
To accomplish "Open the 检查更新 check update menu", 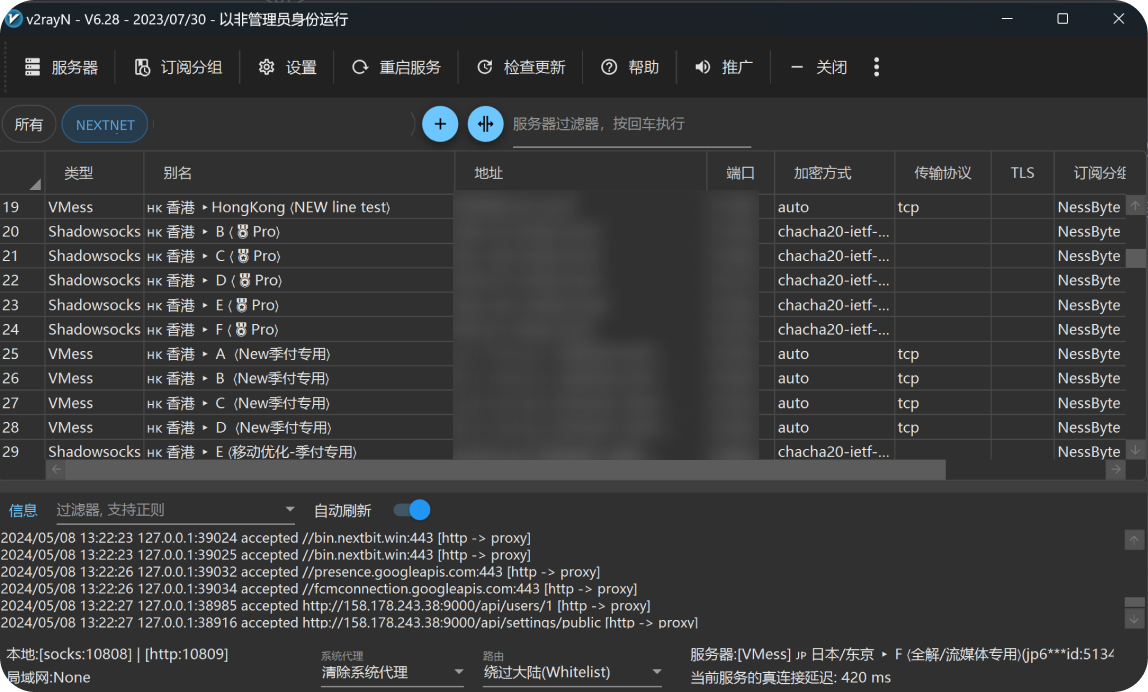I will [x=521, y=67].
